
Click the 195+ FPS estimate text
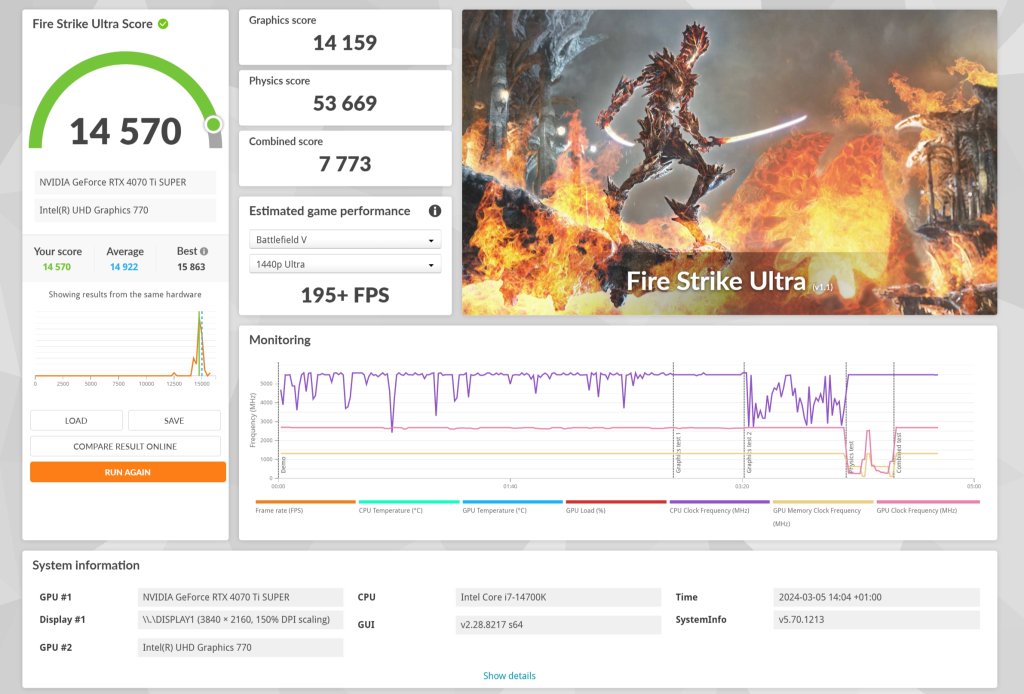345,295
